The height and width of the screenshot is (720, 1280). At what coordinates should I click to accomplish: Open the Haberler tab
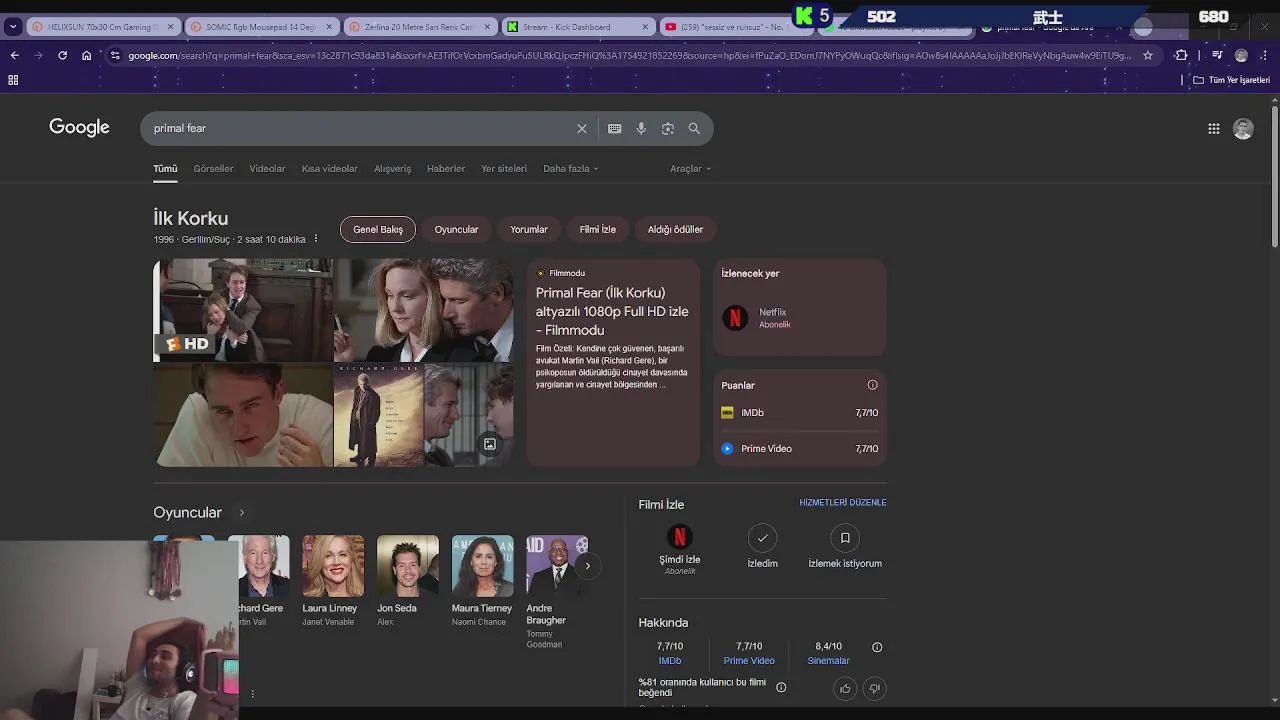click(x=445, y=168)
